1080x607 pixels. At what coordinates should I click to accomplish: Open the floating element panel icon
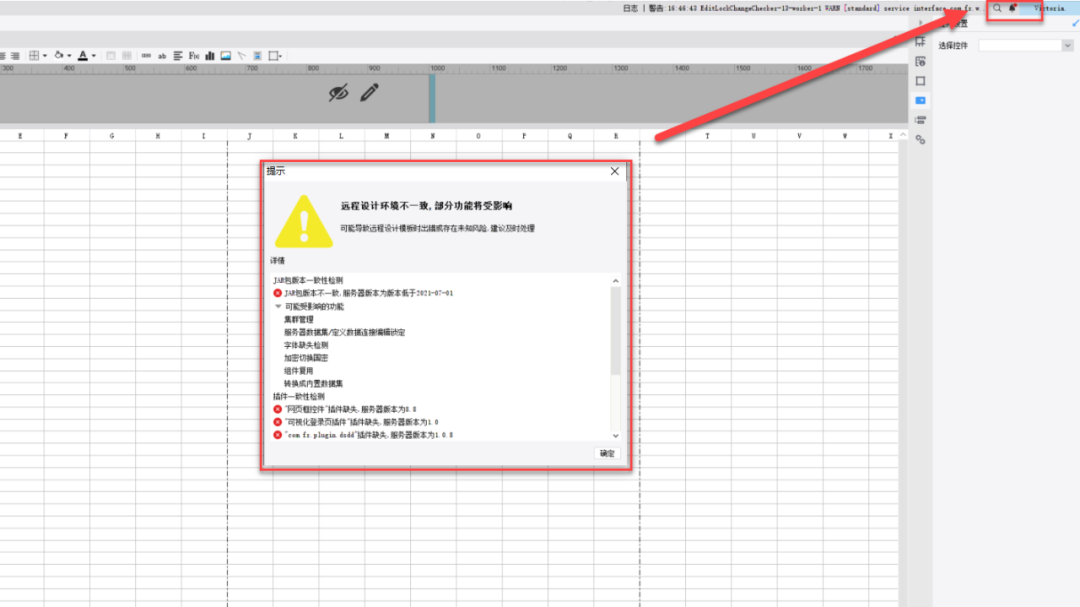pyautogui.click(x=920, y=81)
